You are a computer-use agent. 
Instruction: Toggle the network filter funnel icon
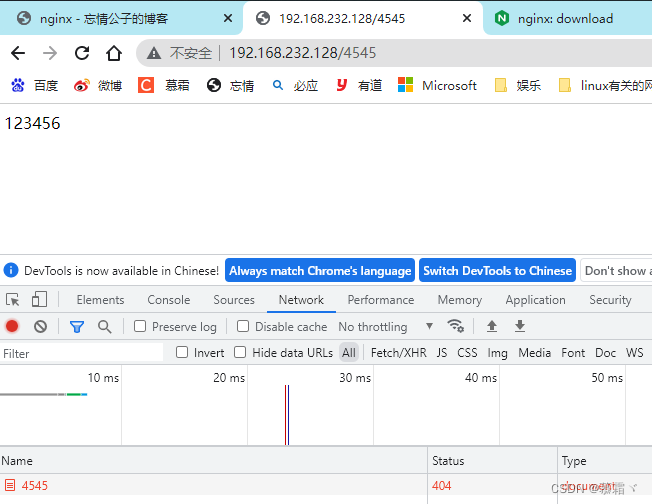click(77, 327)
